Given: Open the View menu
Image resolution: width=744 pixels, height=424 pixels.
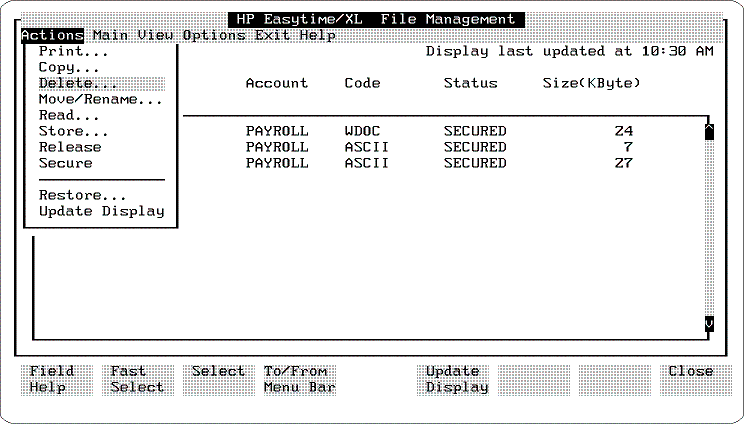Looking at the screenshot, I should point(156,36).
